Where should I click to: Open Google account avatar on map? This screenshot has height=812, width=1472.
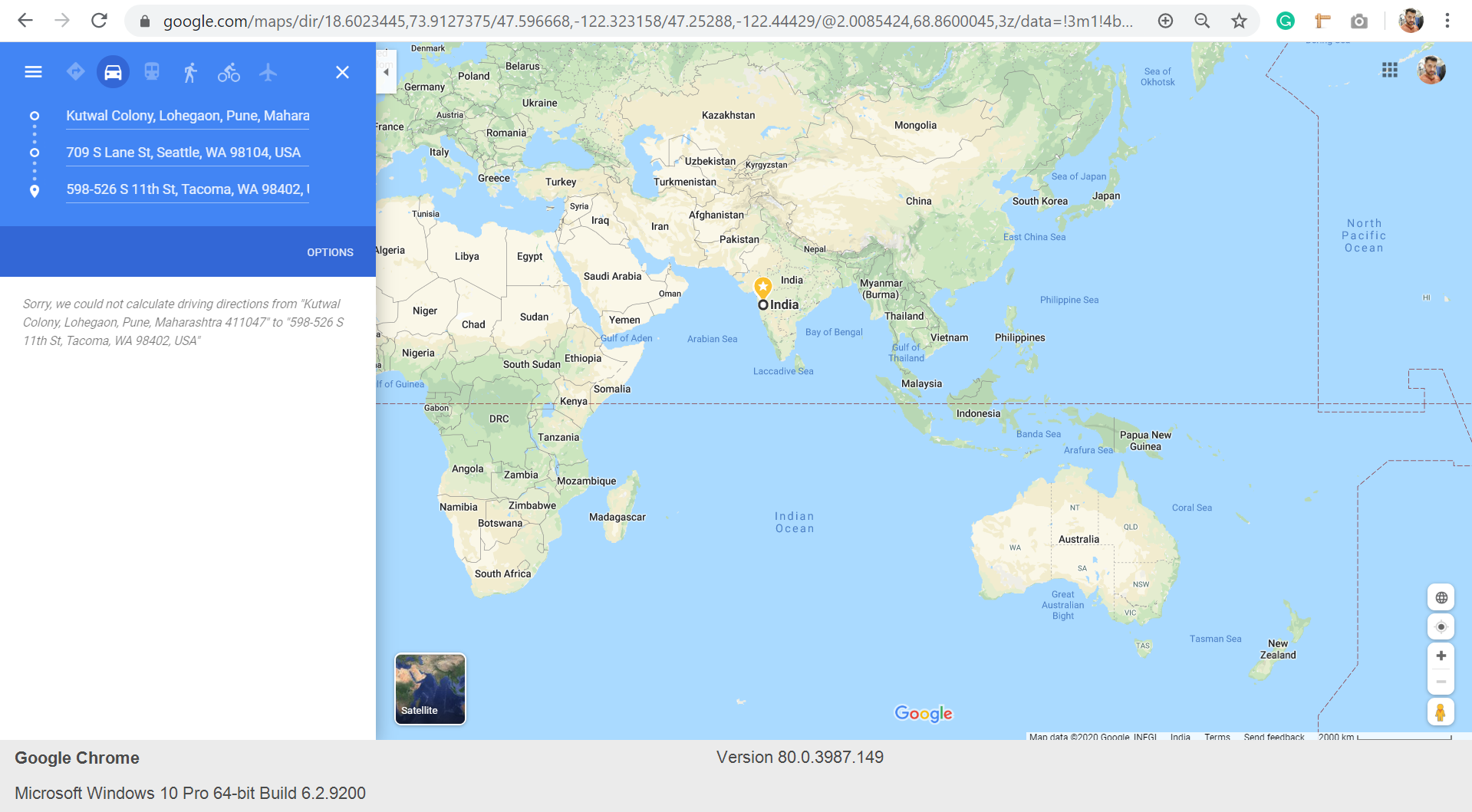click(1431, 71)
